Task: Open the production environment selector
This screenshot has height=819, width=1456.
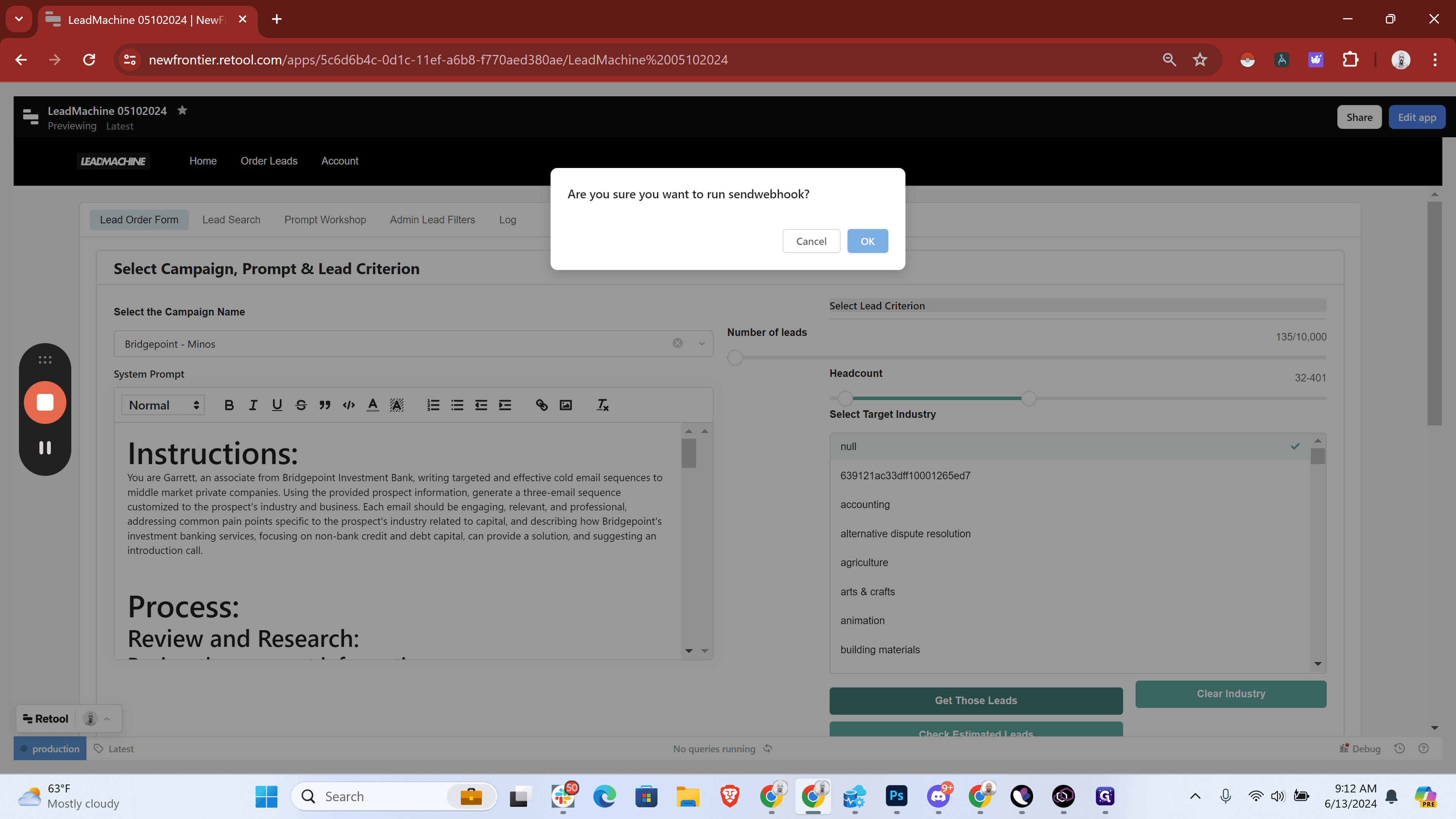Action: [50, 748]
